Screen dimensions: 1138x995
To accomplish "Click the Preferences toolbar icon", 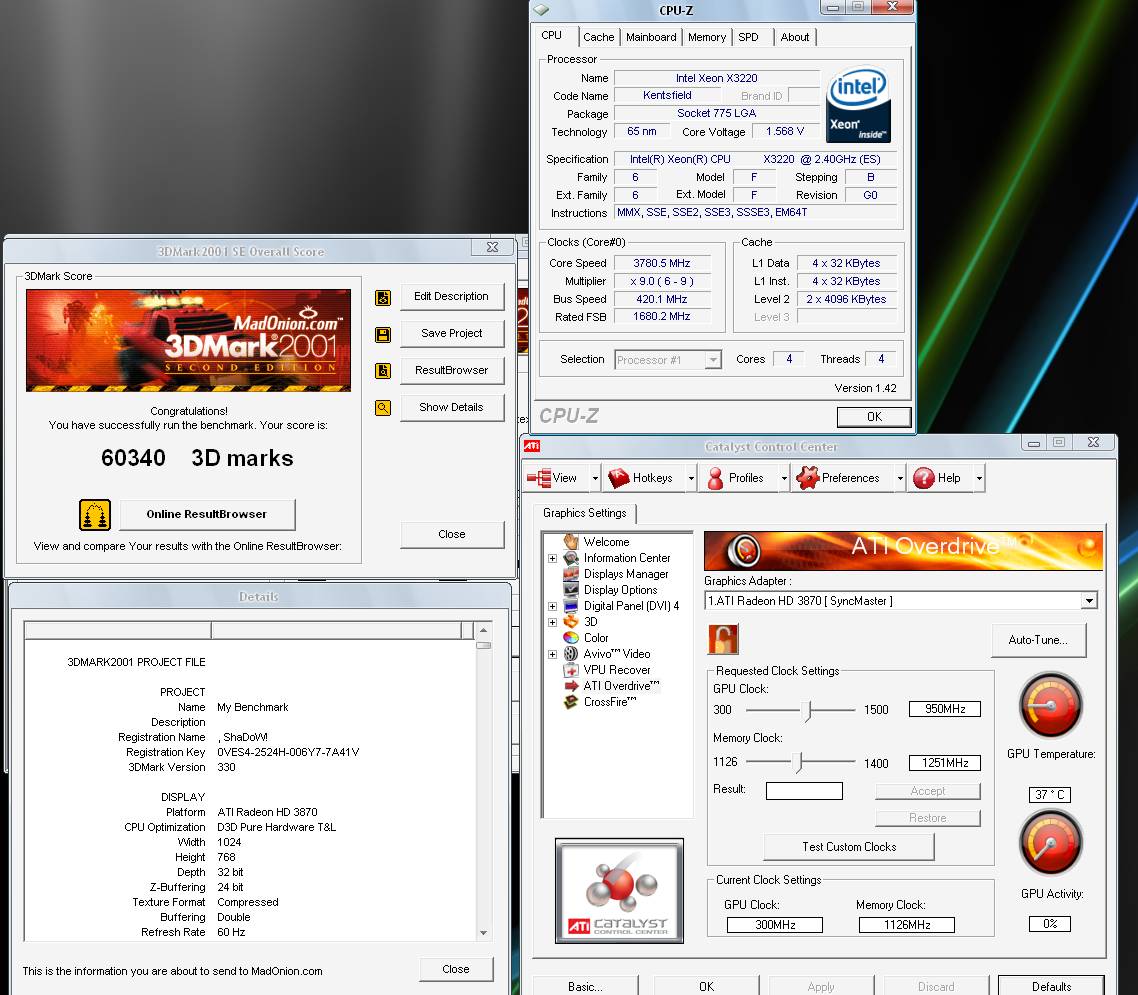I will pos(808,478).
